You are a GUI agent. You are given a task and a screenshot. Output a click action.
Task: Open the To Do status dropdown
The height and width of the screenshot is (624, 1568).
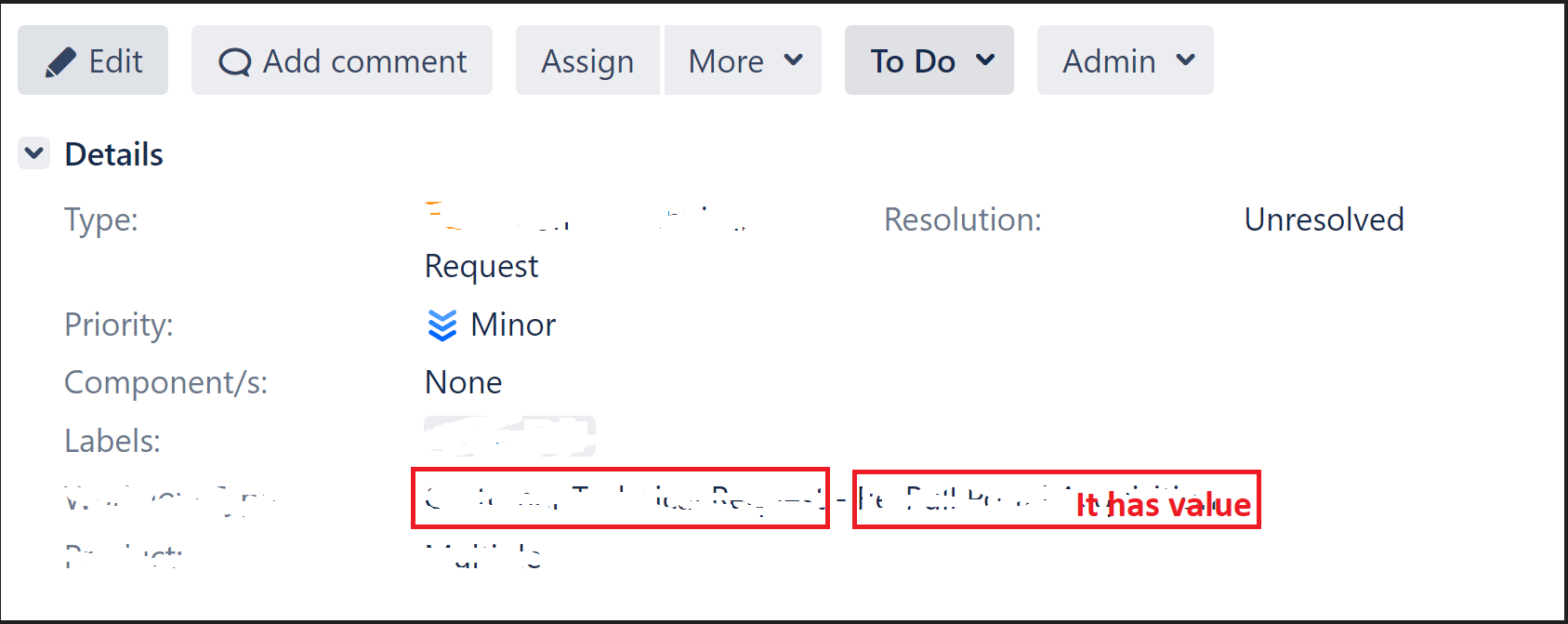click(929, 60)
